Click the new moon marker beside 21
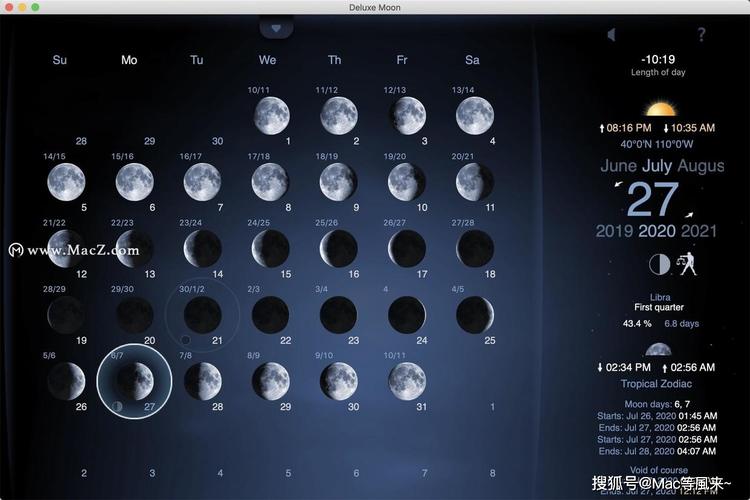The image size is (750, 500). point(186,340)
